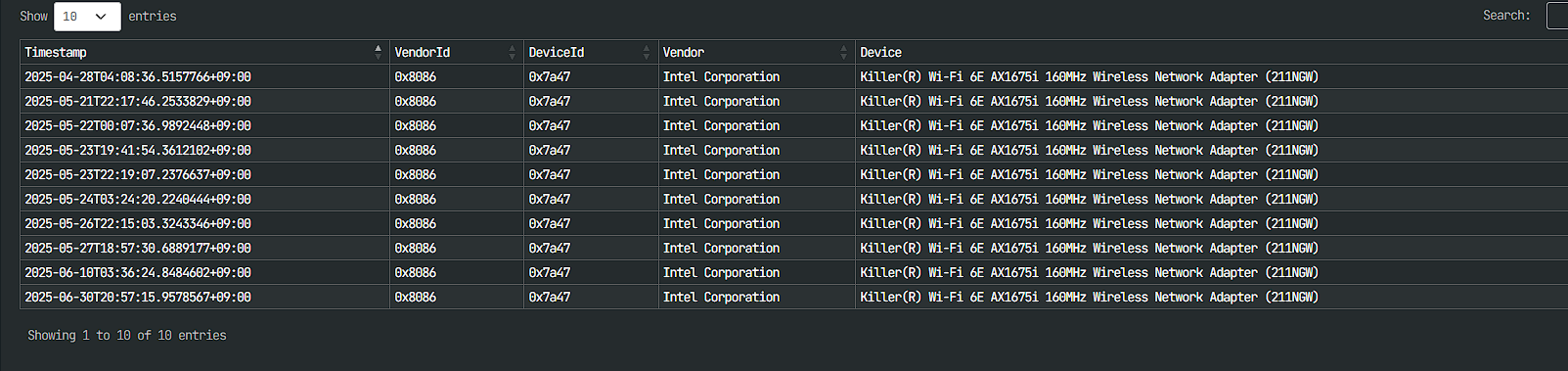Viewport: 1568px width, 371px height.
Task: Click the Vendor sort arrow icon
Action: click(x=843, y=52)
